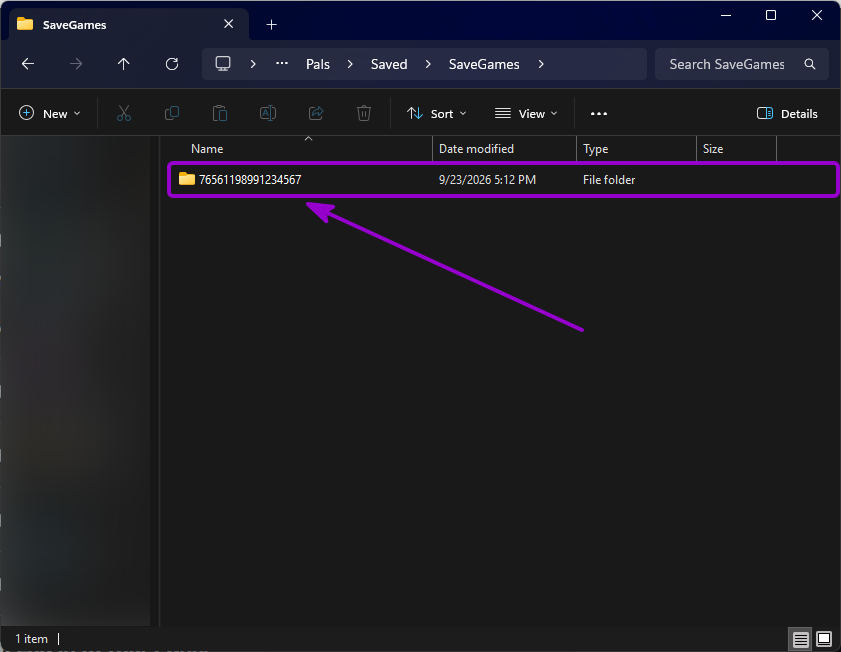Maximize the File Explorer window
Screen dimensions: 841x652
pyautogui.click(x=771, y=16)
